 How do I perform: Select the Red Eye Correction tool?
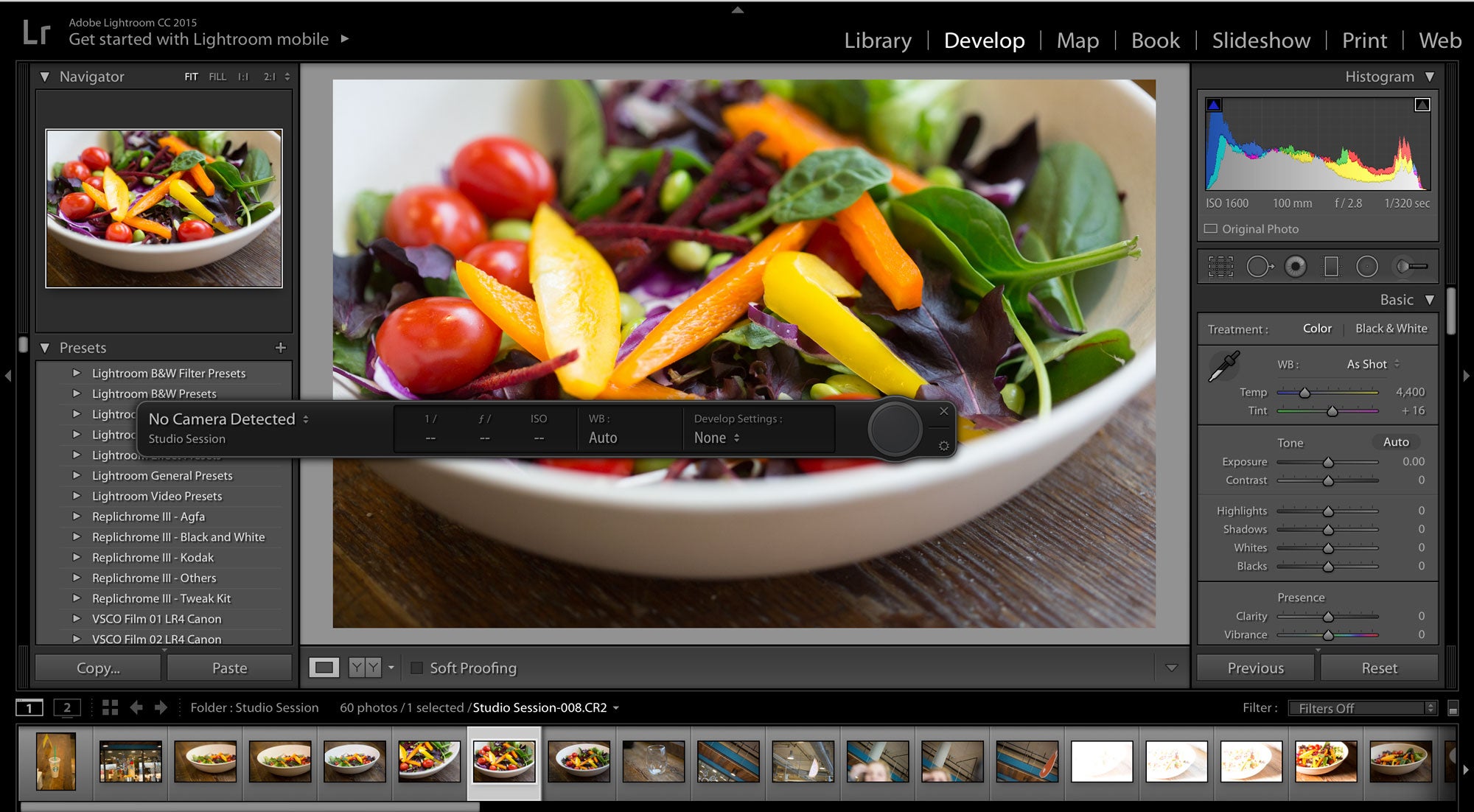[1296, 266]
